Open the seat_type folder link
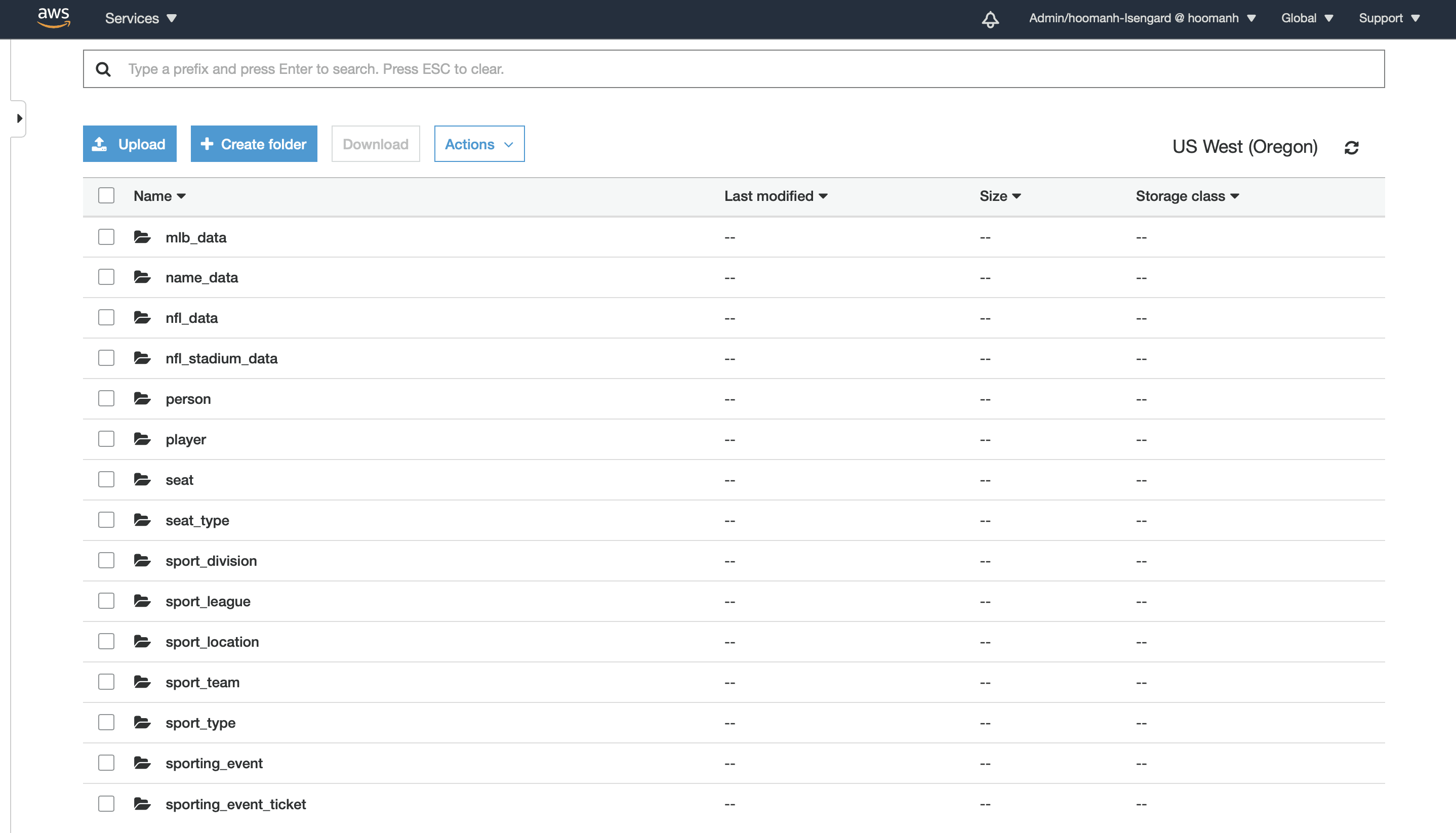Viewport: 1456px width, 833px height. point(197,521)
